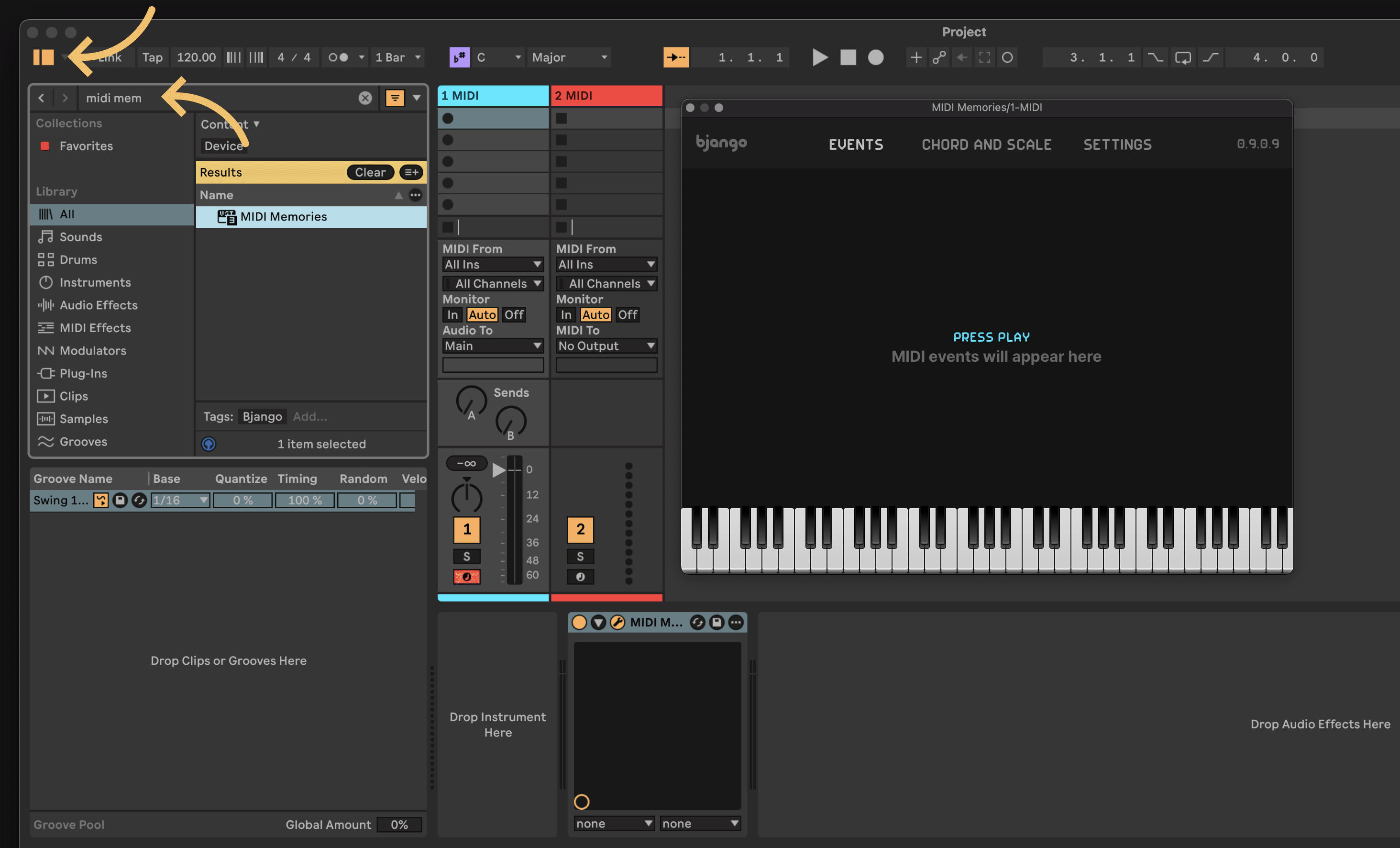This screenshot has width=1400, height=848.
Task: Toggle MIDI Arrangement Overdub plus icon
Action: 916,57
